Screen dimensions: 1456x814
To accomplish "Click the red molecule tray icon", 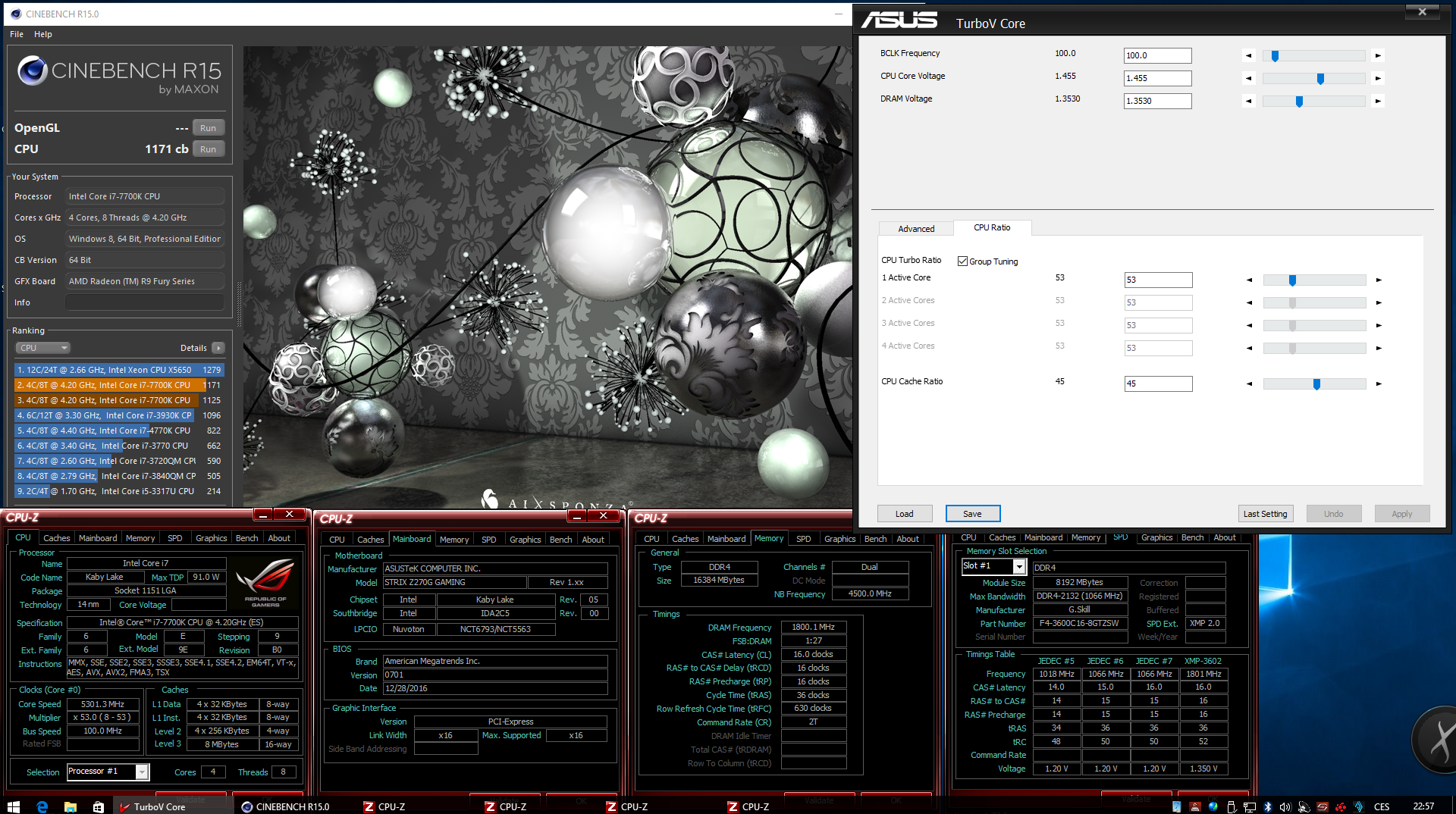I will [1341, 806].
